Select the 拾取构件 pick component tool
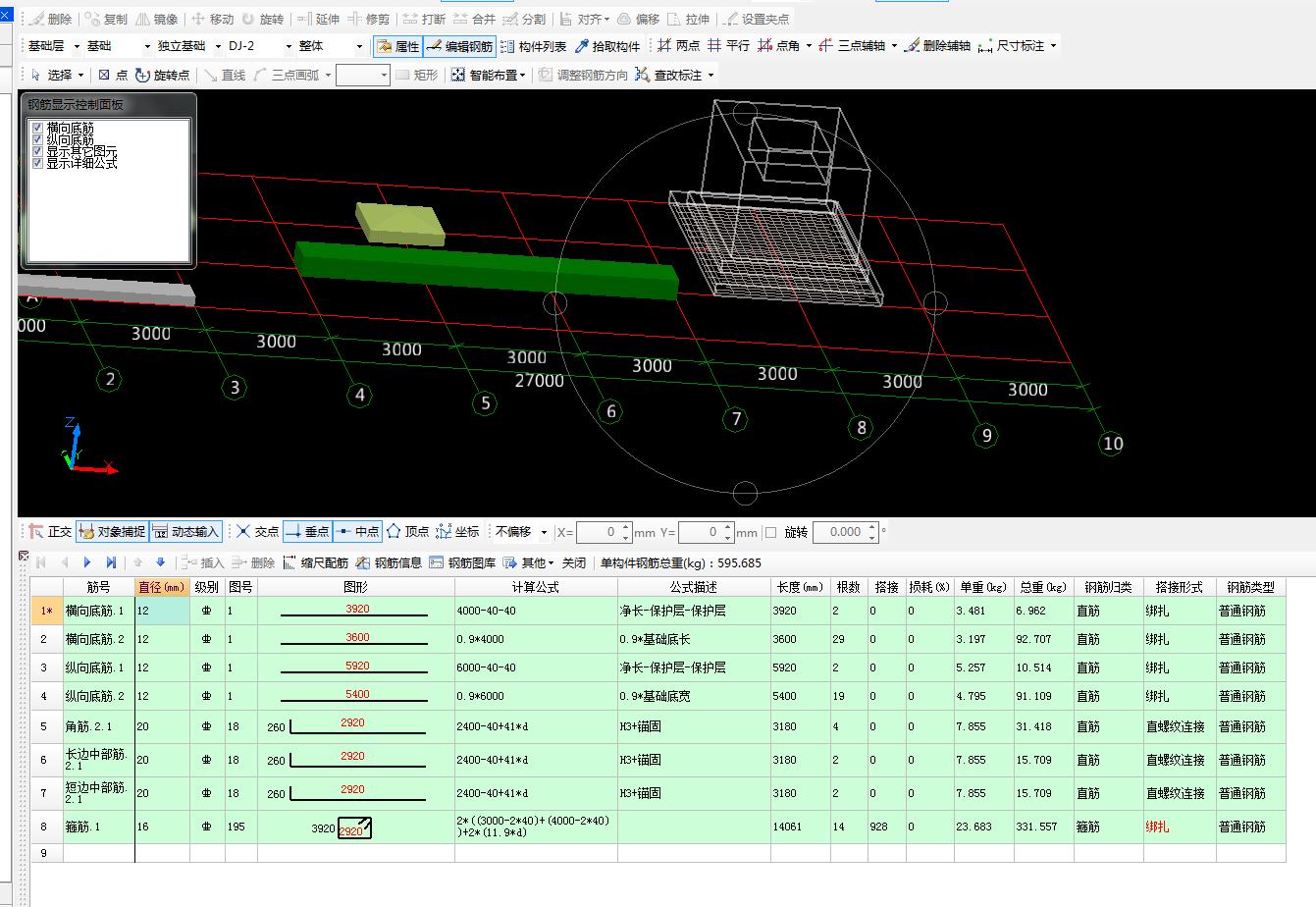The height and width of the screenshot is (907, 1316). [x=607, y=46]
